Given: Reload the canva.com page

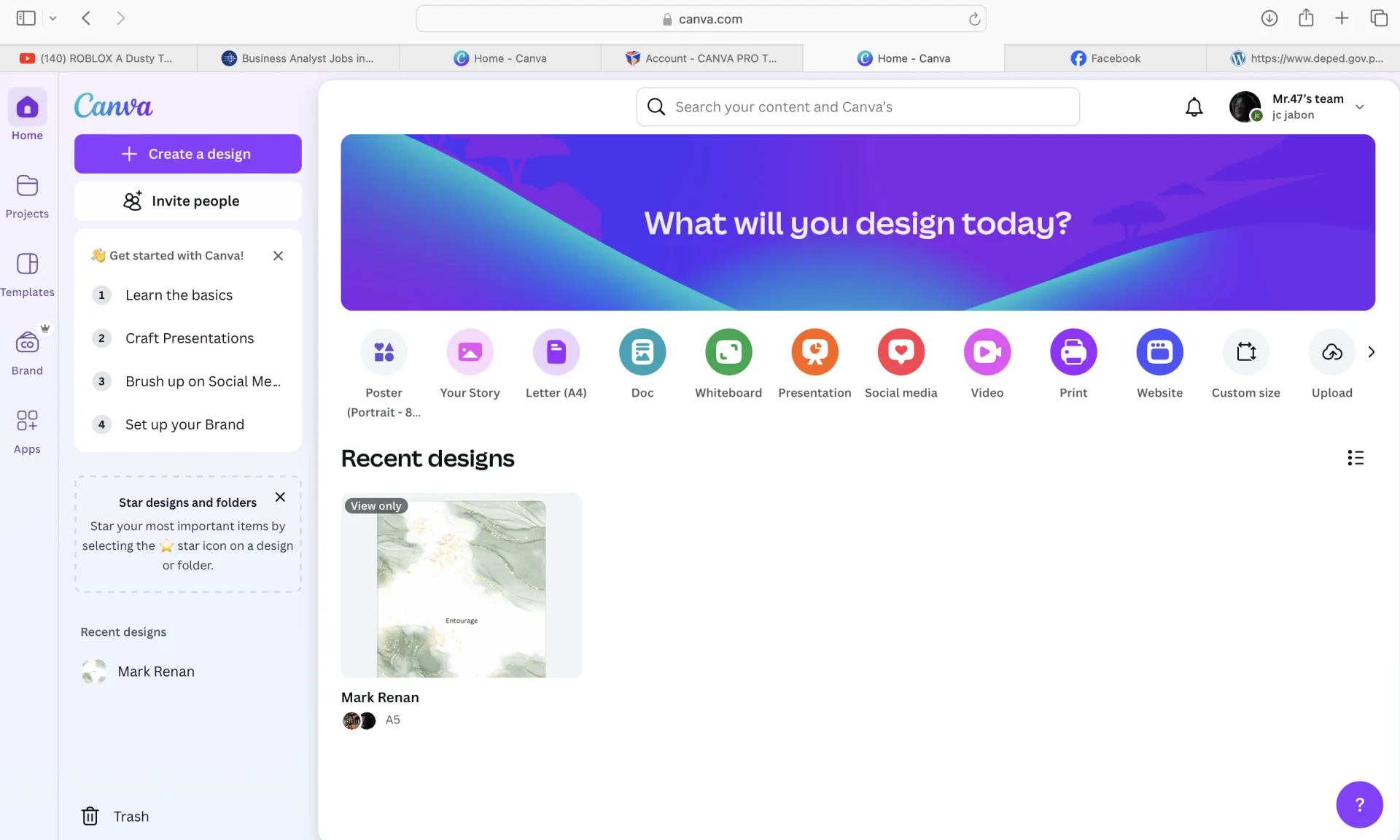Looking at the screenshot, I should (x=974, y=19).
